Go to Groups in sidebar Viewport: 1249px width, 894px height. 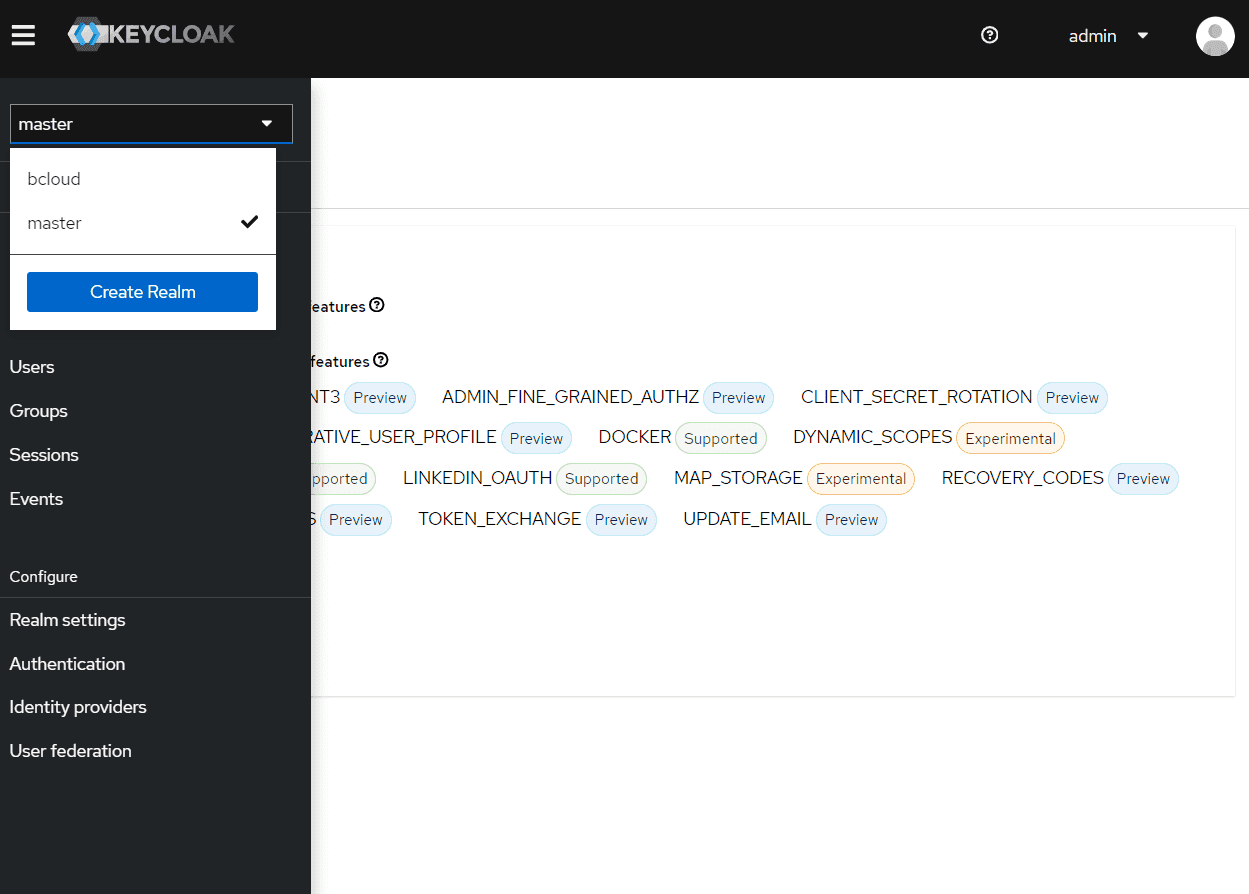pyautogui.click(x=39, y=411)
